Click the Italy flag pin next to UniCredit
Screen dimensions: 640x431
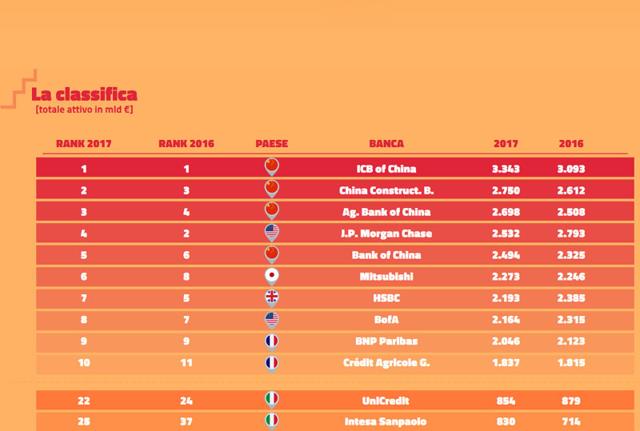(x=271, y=399)
